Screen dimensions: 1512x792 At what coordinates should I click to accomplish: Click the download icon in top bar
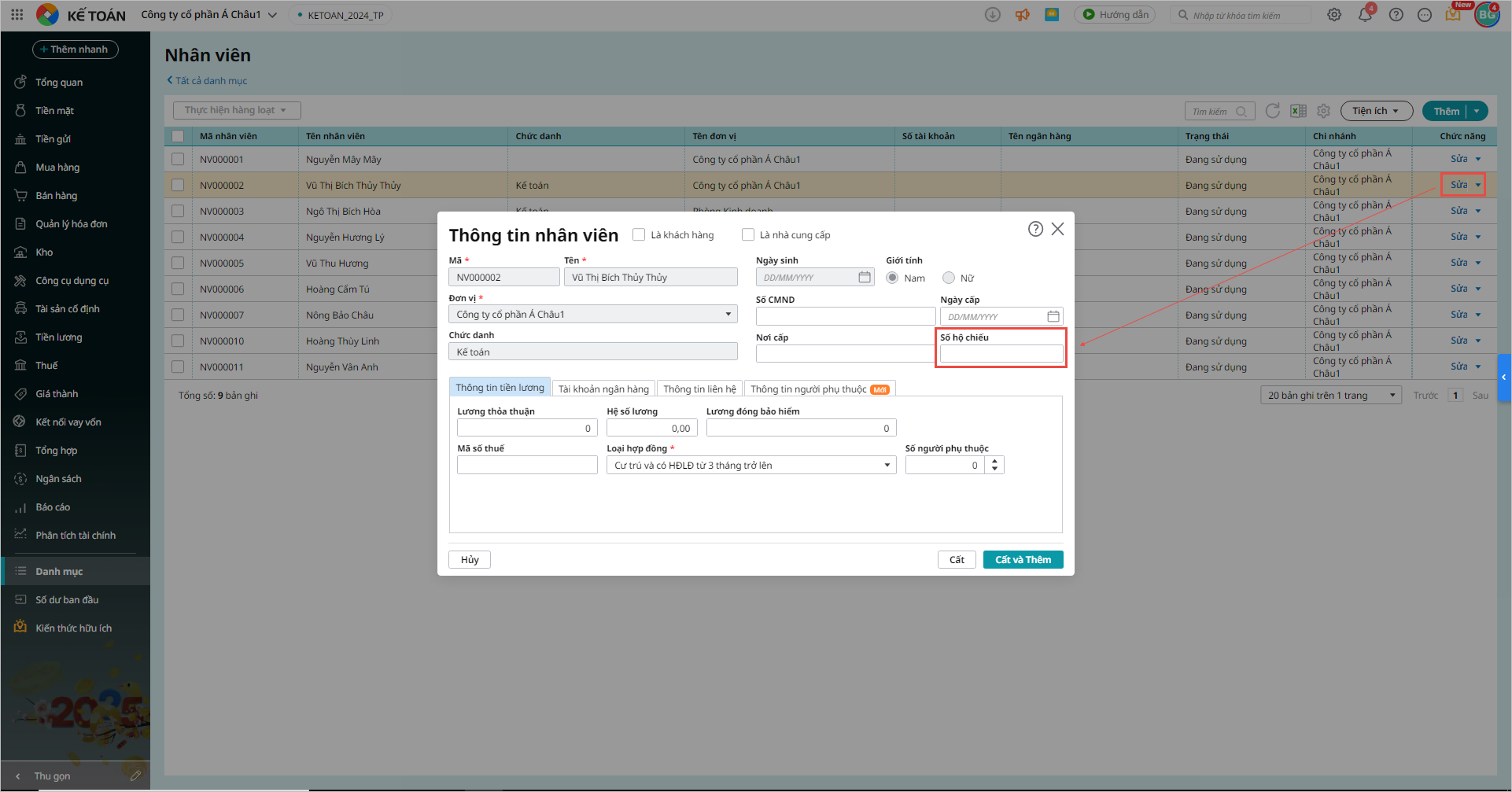coord(993,14)
